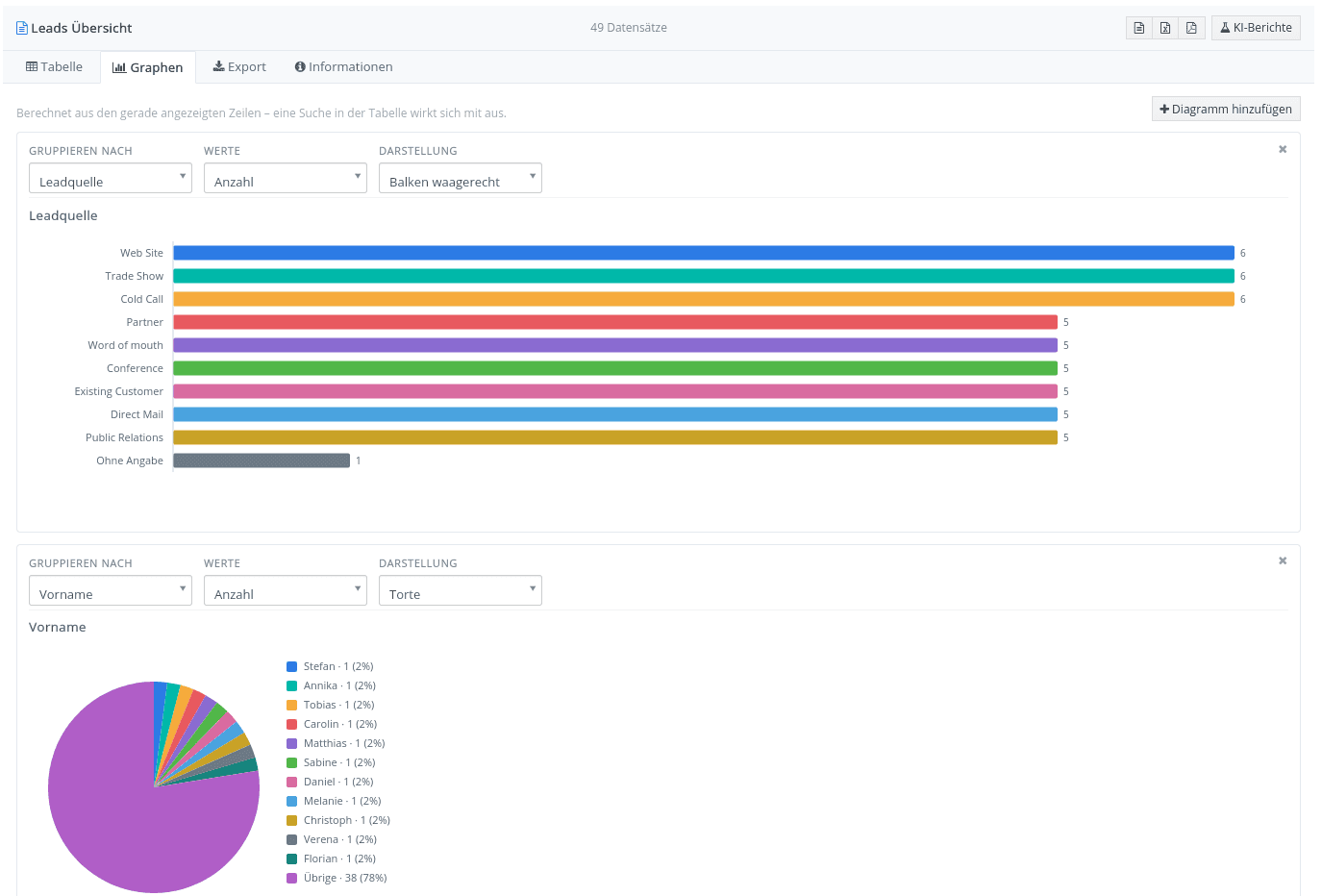The height and width of the screenshot is (896, 1322).
Task: Export the report as PDF
Action: pos(1191,28)
